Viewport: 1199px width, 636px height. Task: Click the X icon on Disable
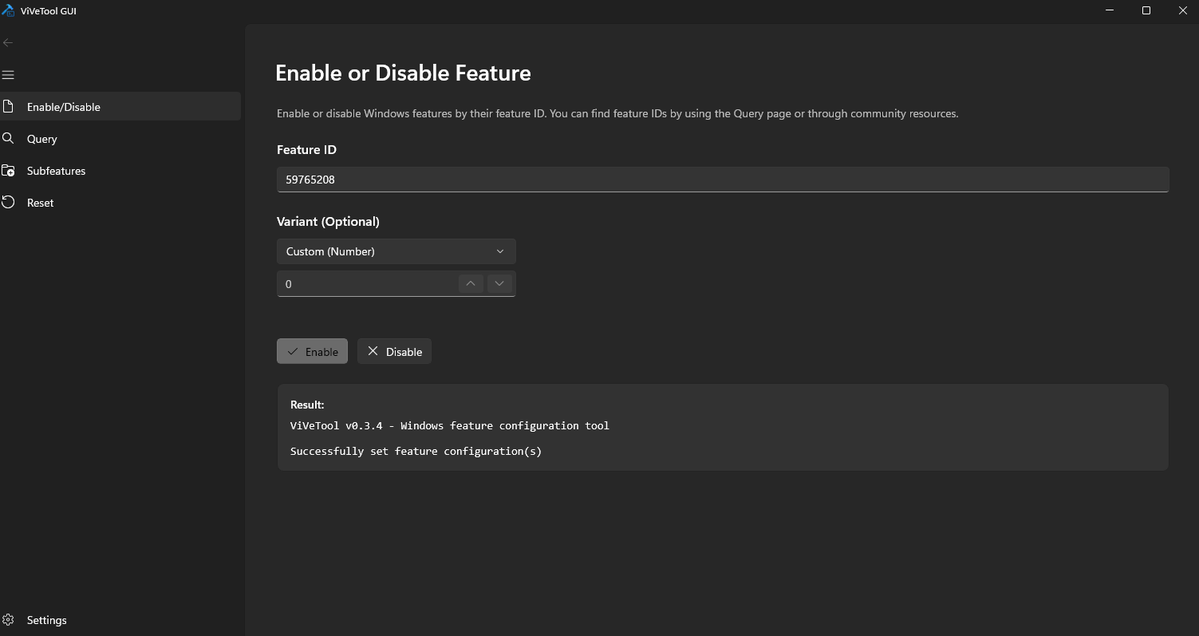click(x=373, y=351)
